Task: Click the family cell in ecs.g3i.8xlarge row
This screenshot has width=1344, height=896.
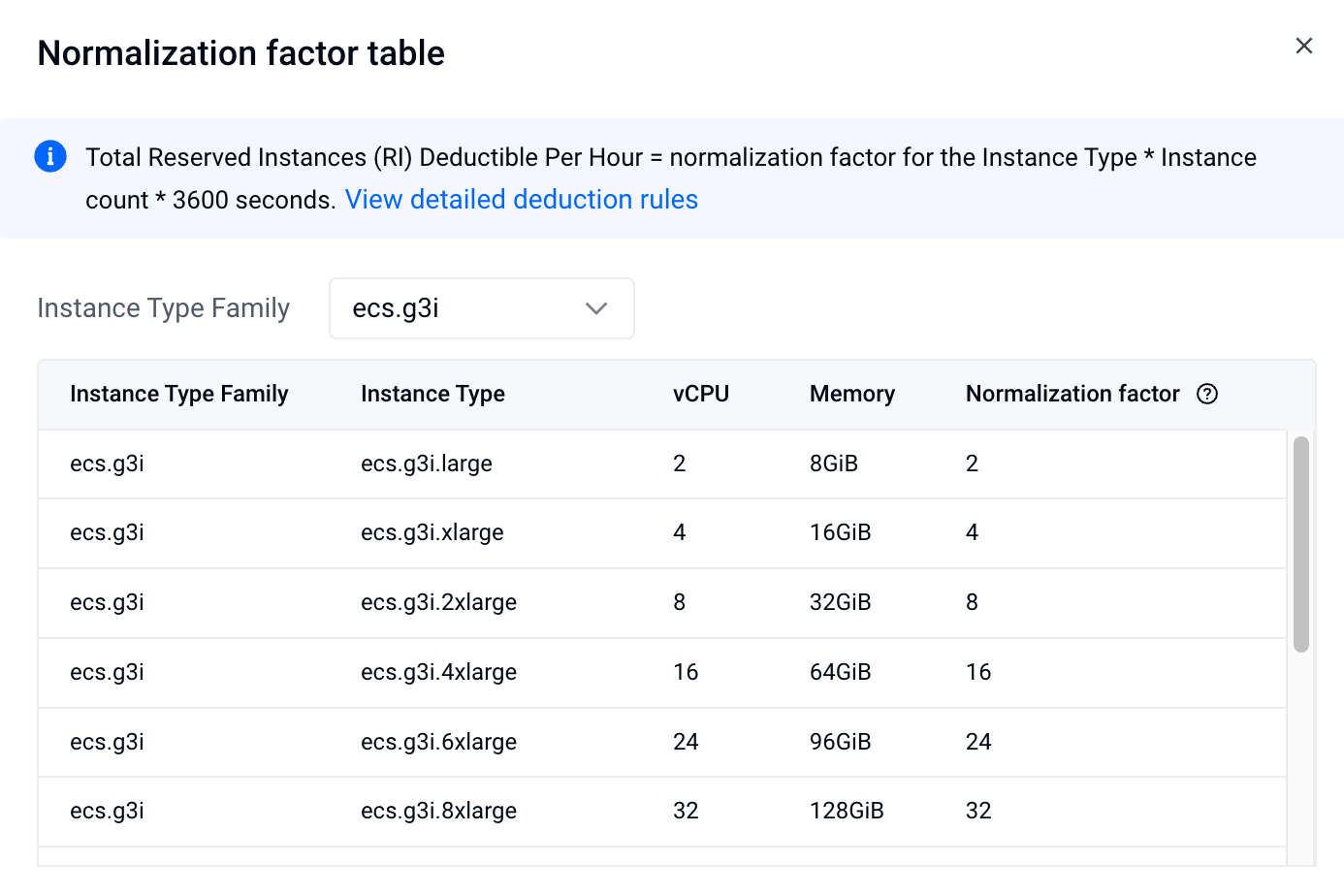Action: (107, 811)
